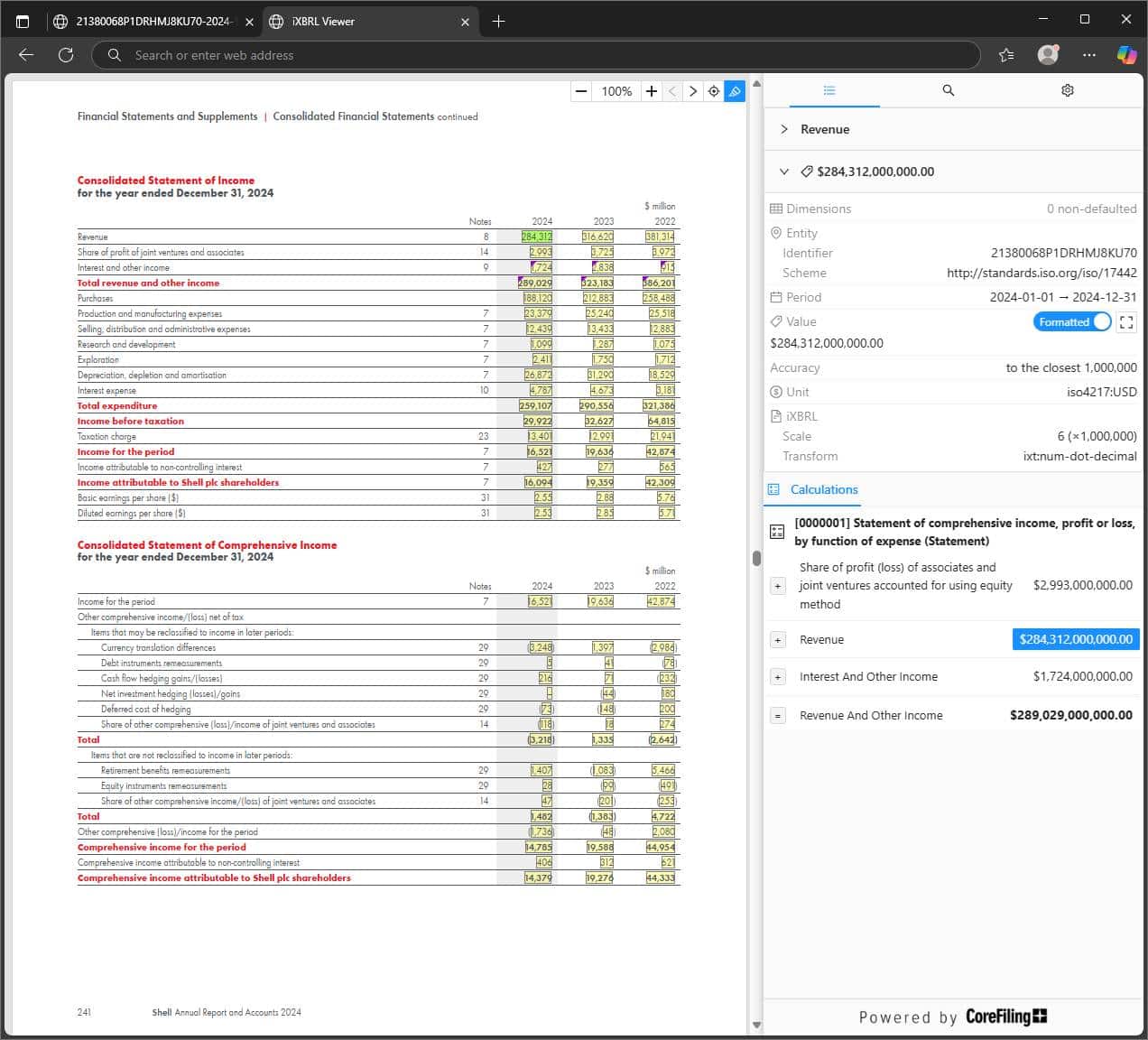Click 2024 Purchases value 188,120

[538, 298]
